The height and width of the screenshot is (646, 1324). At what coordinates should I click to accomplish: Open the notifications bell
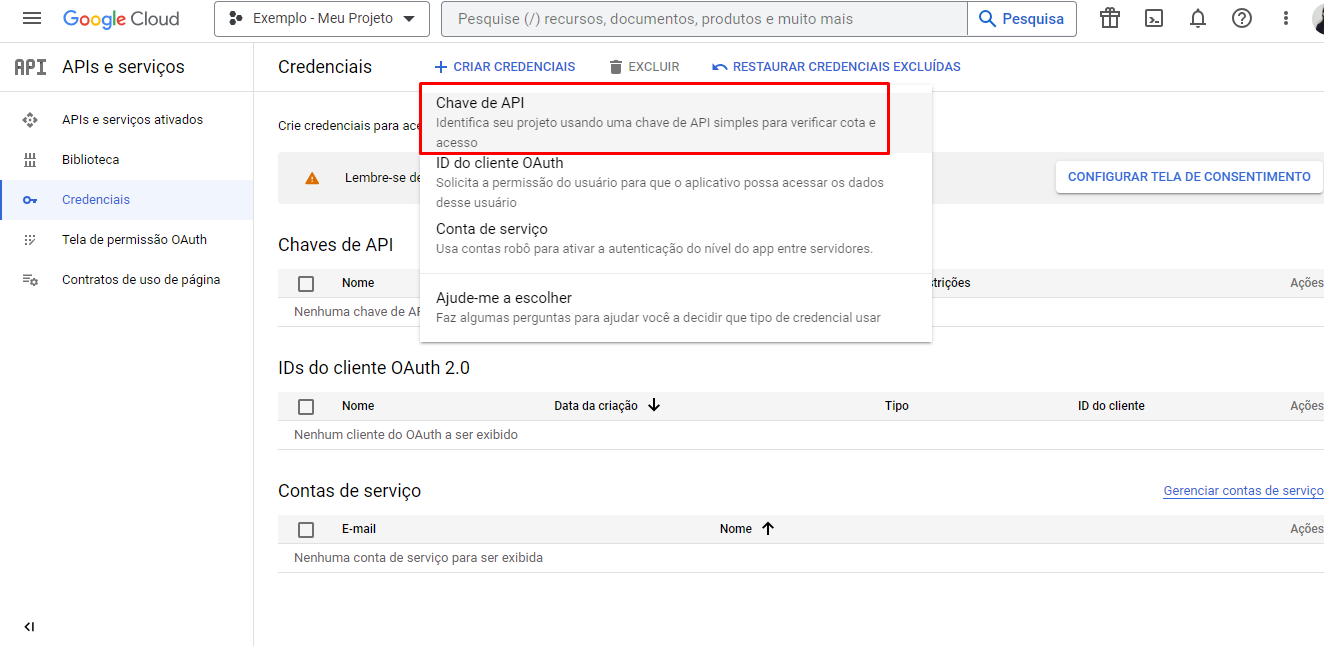pyautogui.click(x=1197, y=17)
